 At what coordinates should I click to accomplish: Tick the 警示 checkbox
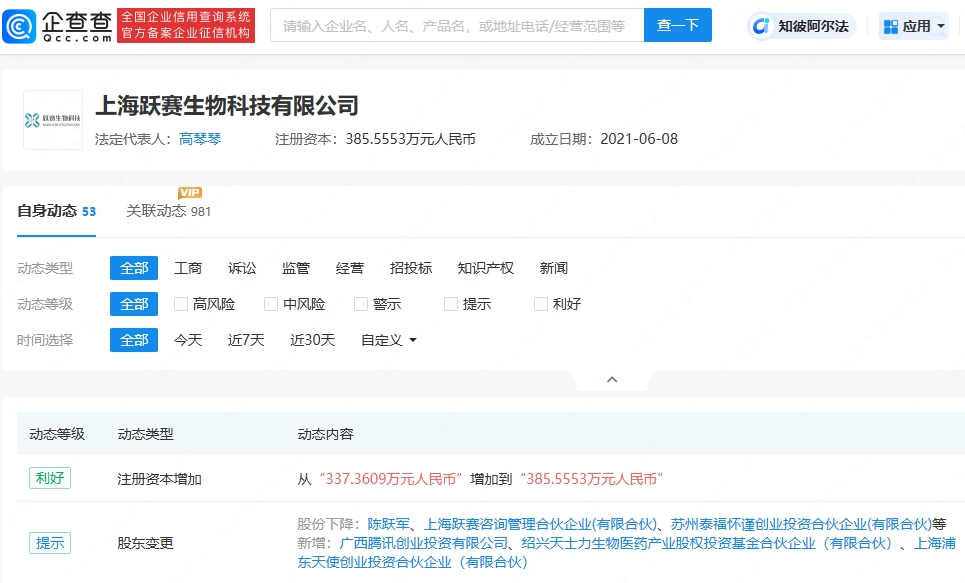(361, 304)
